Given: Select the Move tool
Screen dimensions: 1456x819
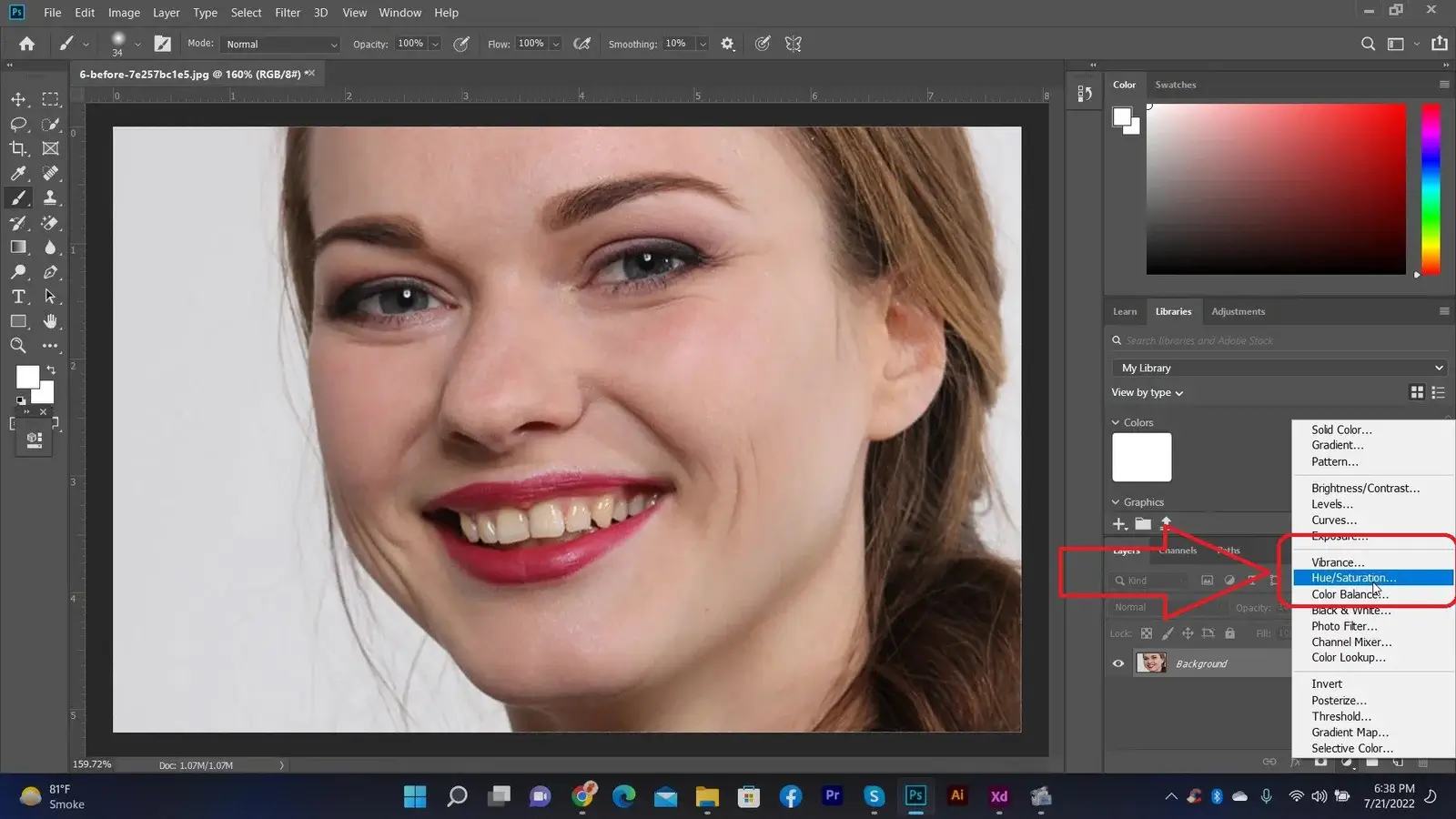Looking at the screenshot, I should [x=18, y=99].
